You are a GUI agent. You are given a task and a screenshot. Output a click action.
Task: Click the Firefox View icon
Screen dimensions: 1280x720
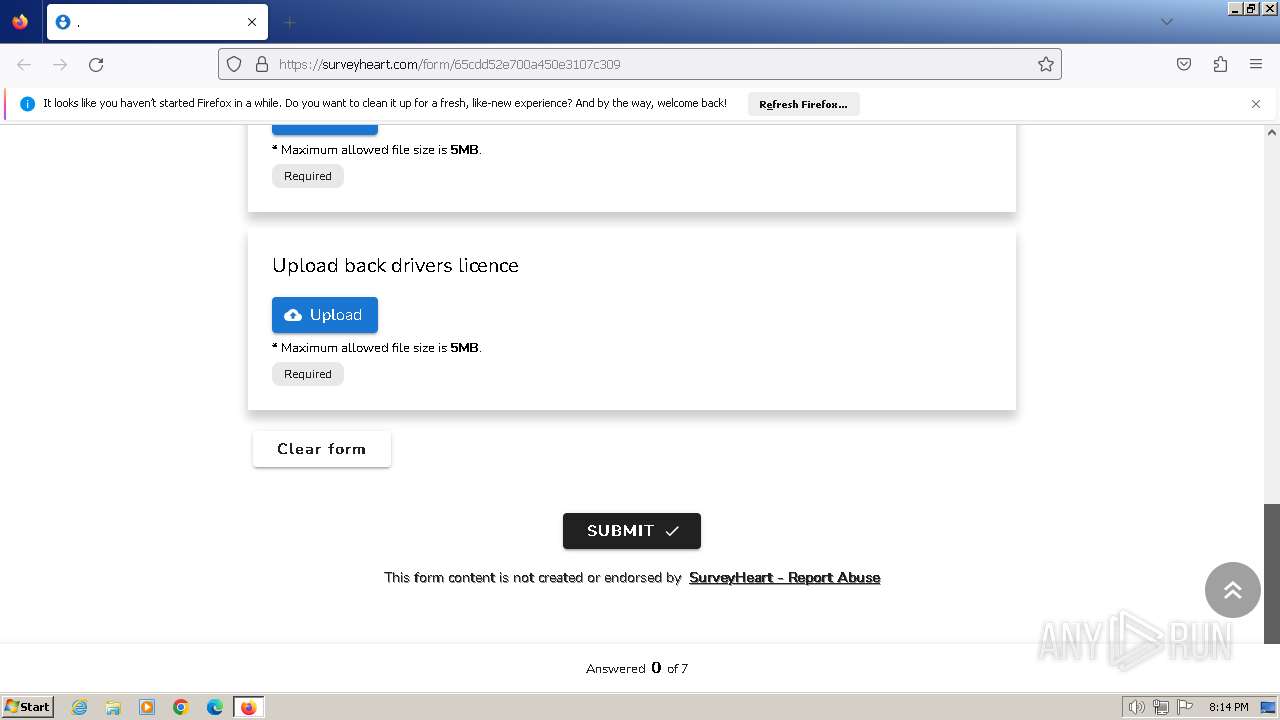coord(20,22)
